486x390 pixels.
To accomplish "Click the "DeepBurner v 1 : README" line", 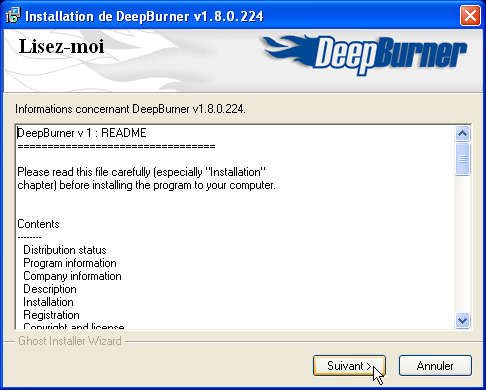I will (x=82, y=133).
